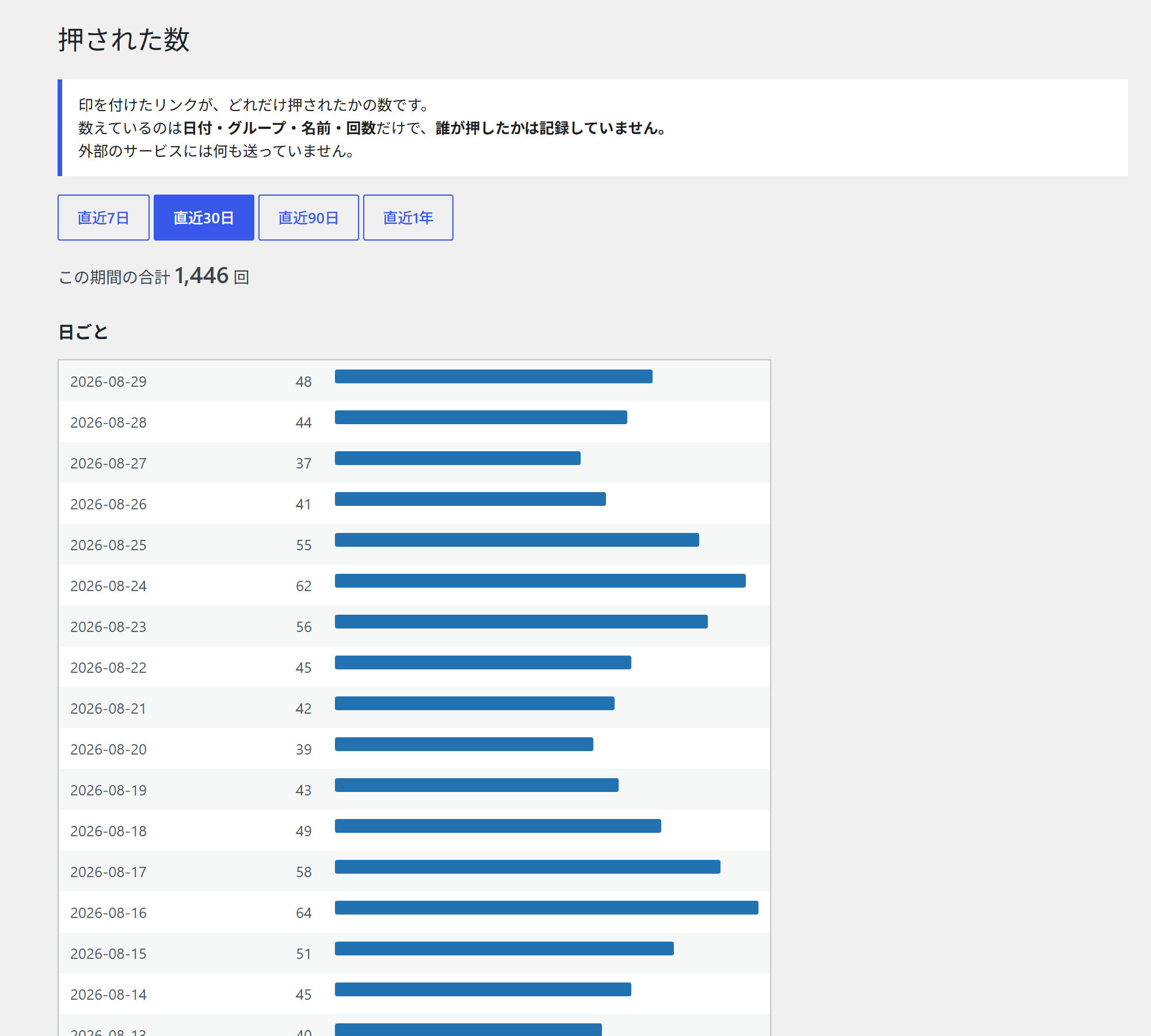The width and height of the screenshot is (1151, 1036).
Task: Select the 直近7日 period button
Action: click(104, 218)
